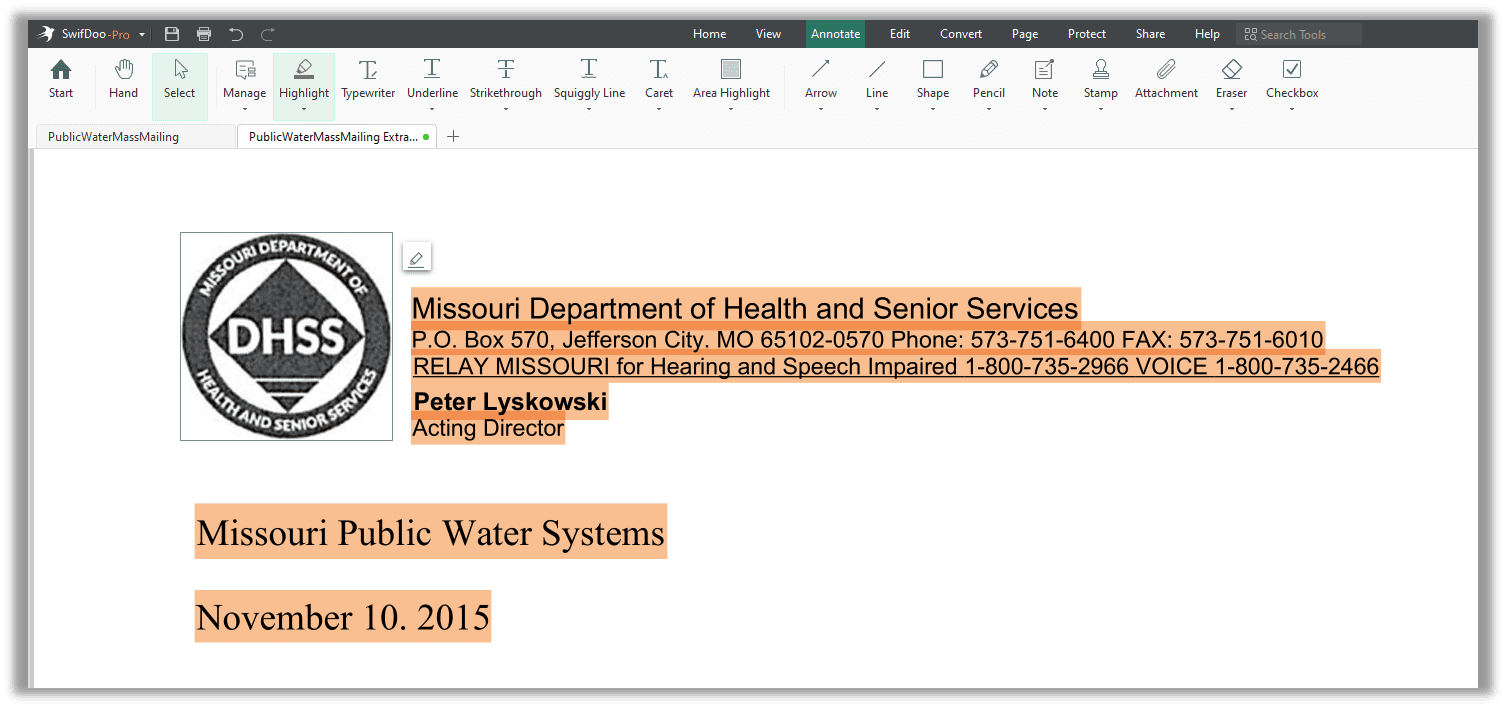Open the SwifDoo-Pro title dropdown arrow

click(x=142, y=35)
